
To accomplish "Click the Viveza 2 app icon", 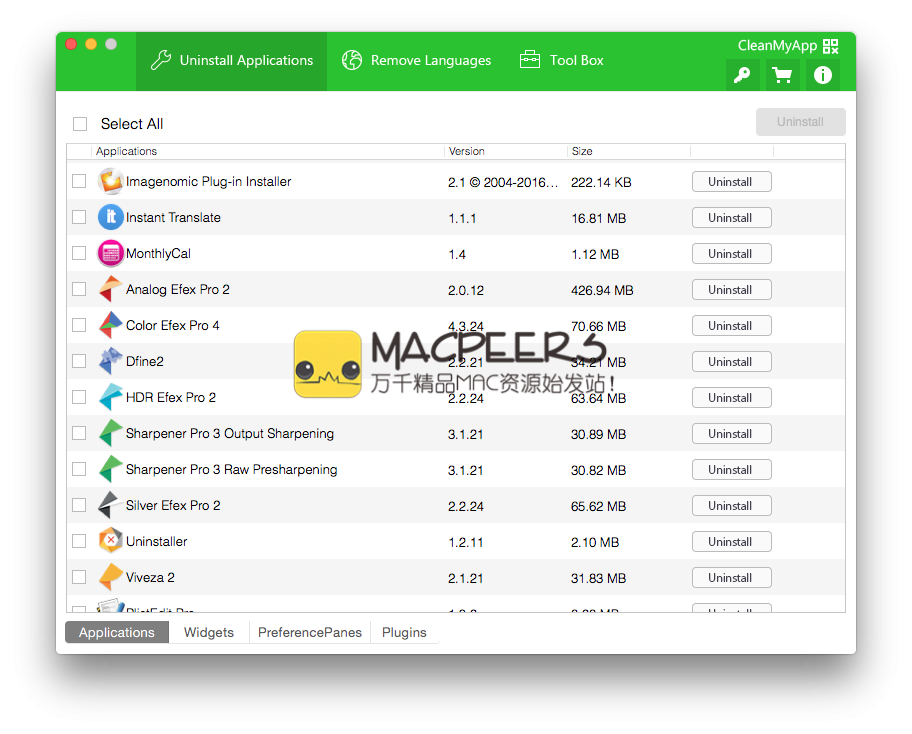I will coord(110,578).
